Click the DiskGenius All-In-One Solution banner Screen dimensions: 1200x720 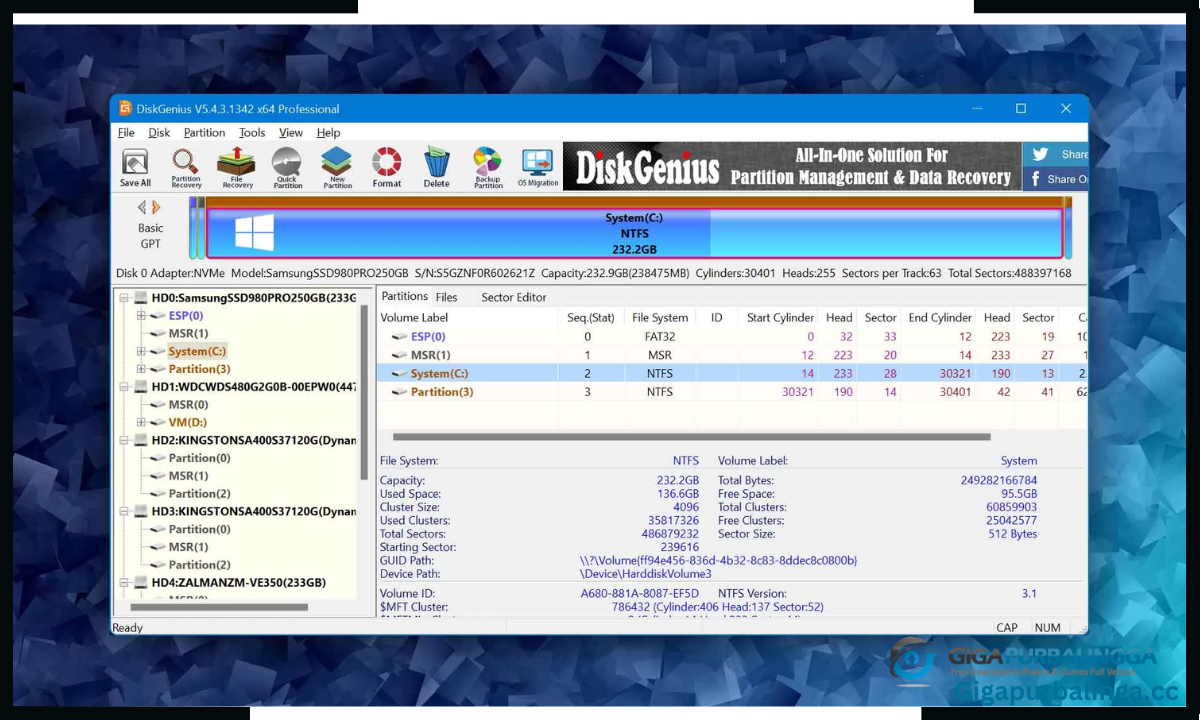(792, 166)
